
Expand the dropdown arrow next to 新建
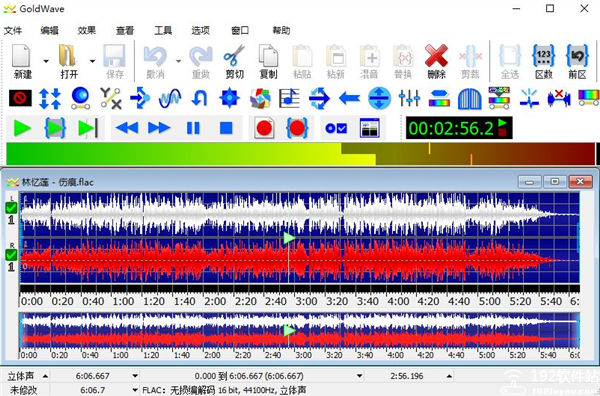click(x=46, y=61)
